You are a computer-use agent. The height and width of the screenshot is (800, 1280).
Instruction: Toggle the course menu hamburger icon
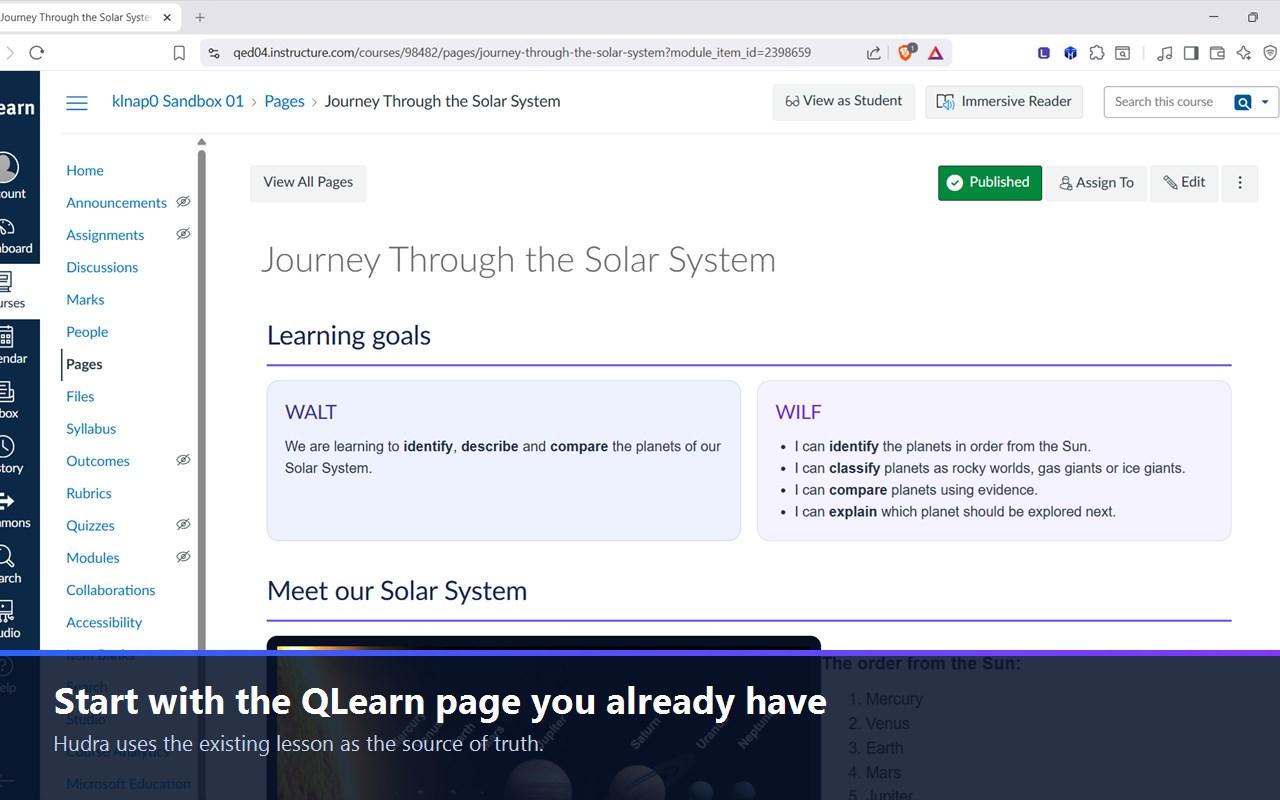coord(77,102)
